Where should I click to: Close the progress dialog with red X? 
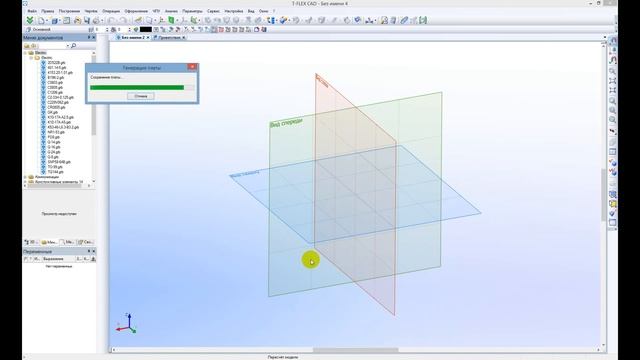[192, 67]
